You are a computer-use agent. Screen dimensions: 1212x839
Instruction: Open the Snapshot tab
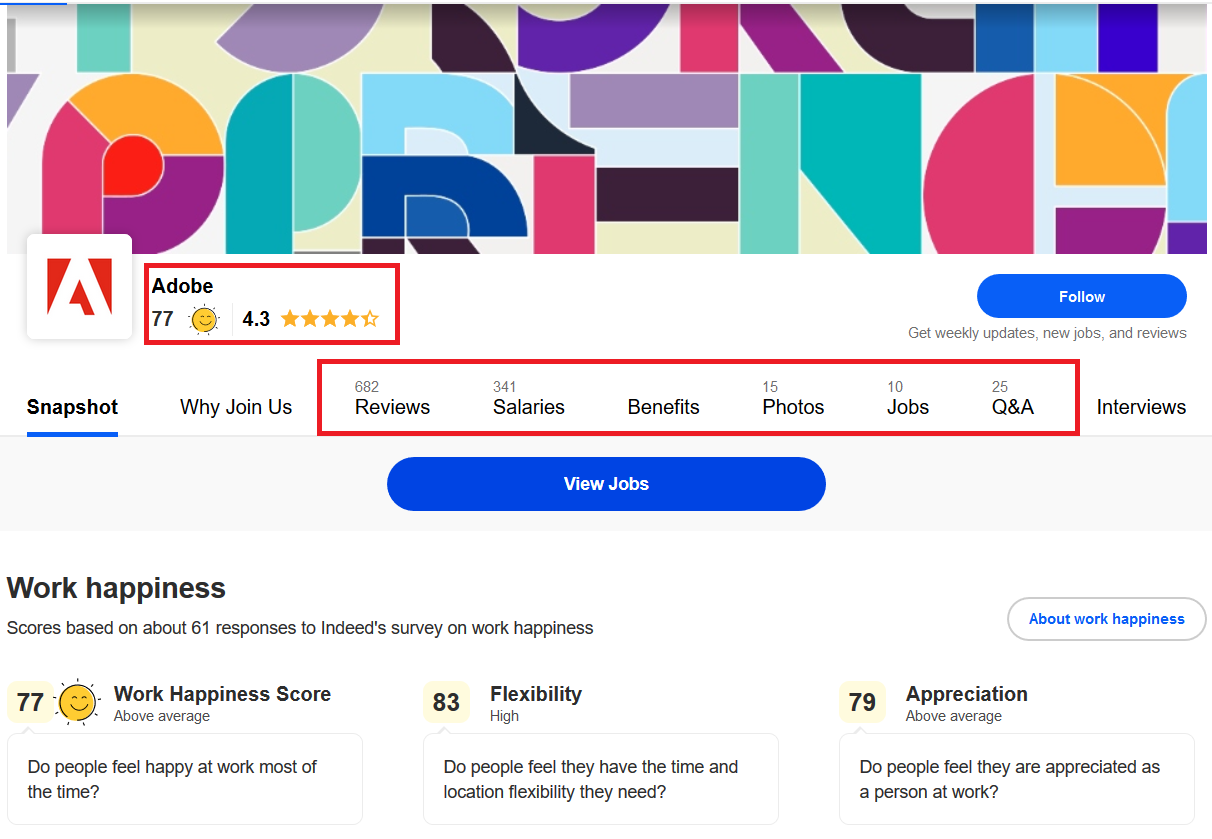(72, 407)
